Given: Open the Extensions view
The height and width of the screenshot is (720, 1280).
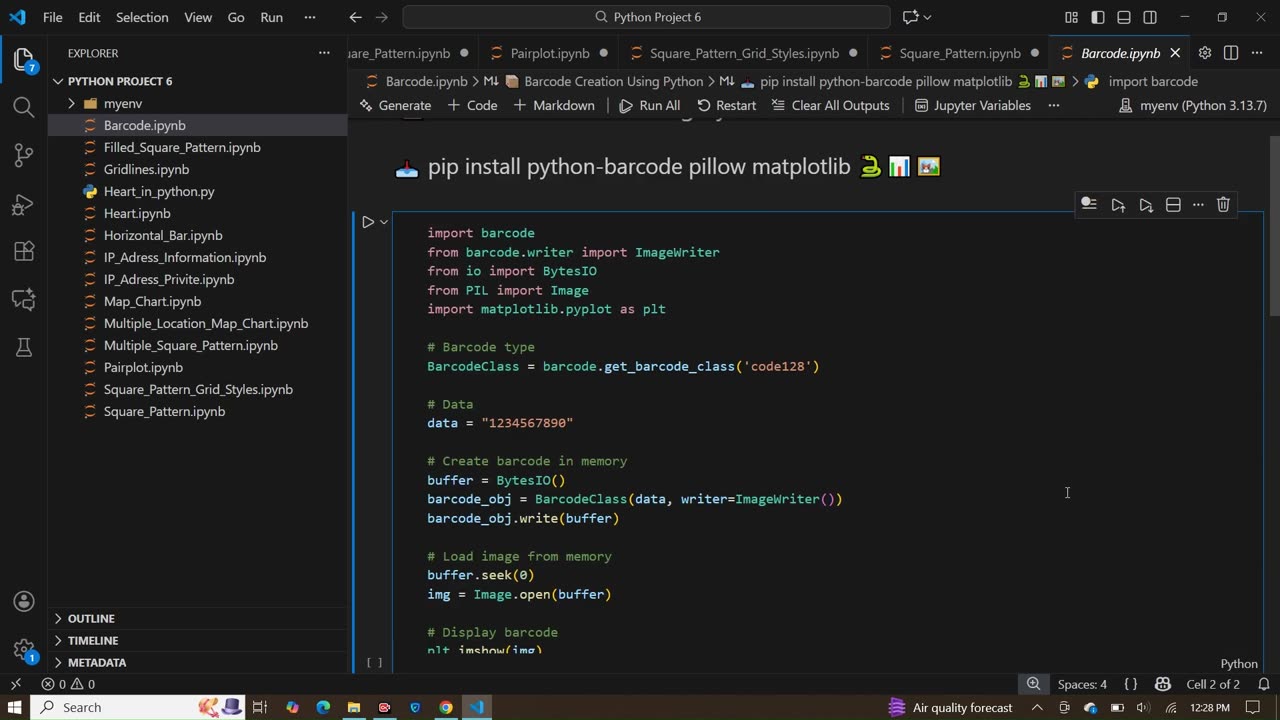Looking at the screenshot, I should pyautogui.click(x=24, y=252).
